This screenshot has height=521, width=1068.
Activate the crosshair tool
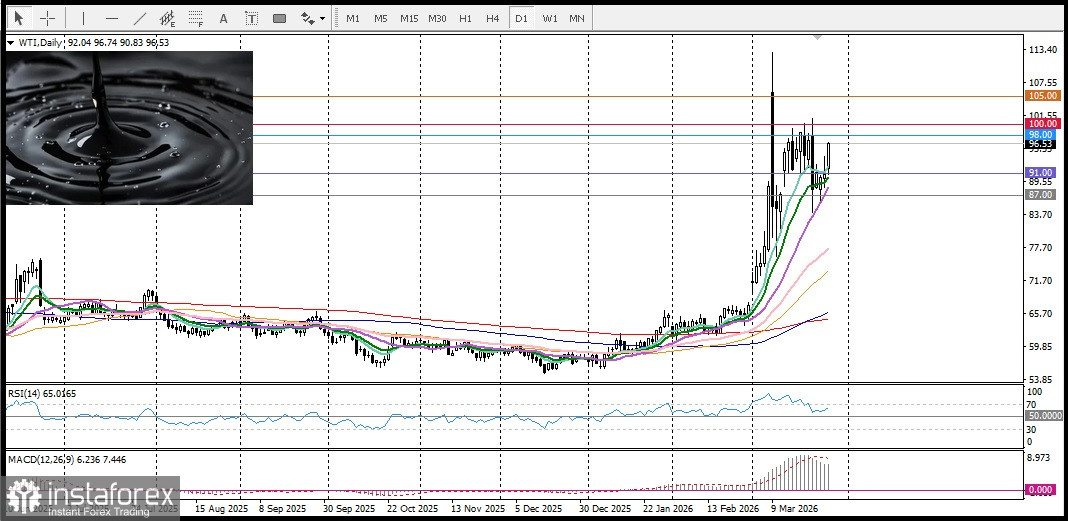pyautogui.click(x=47, y=18)
